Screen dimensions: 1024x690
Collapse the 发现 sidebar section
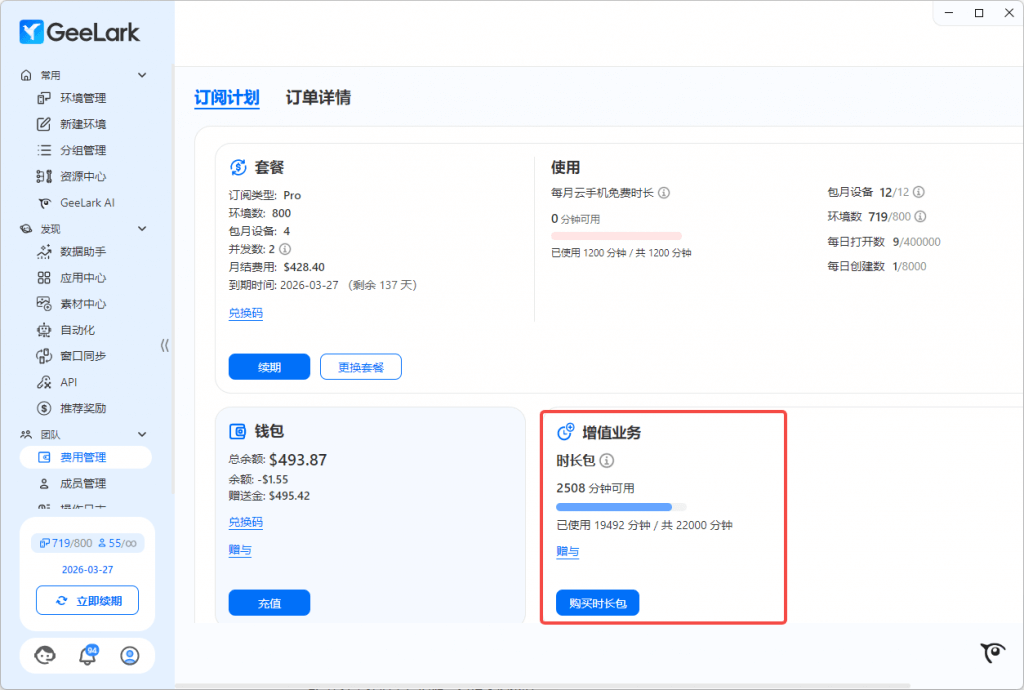click(x=142, y=229)
